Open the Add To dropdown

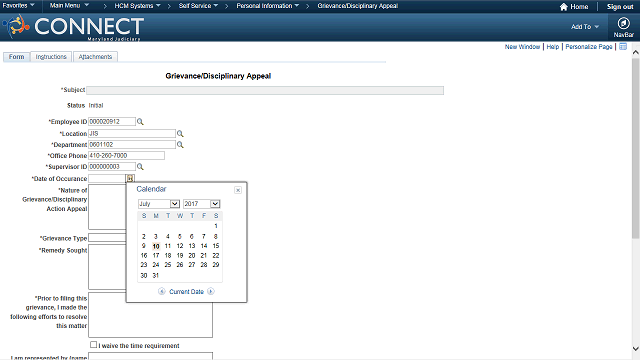[585, 27]
